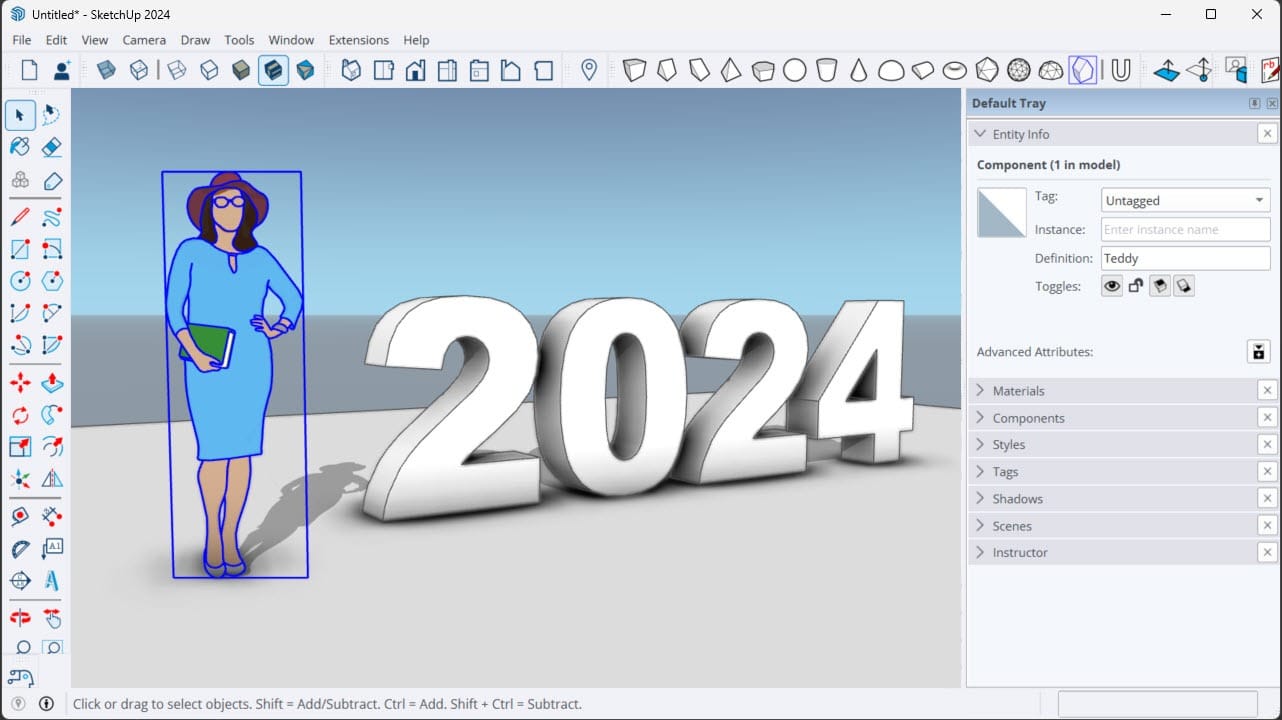Show Advanced Attributes in Entity Info
This screenshot has height=720, width=1282.
pos(1258,351)
